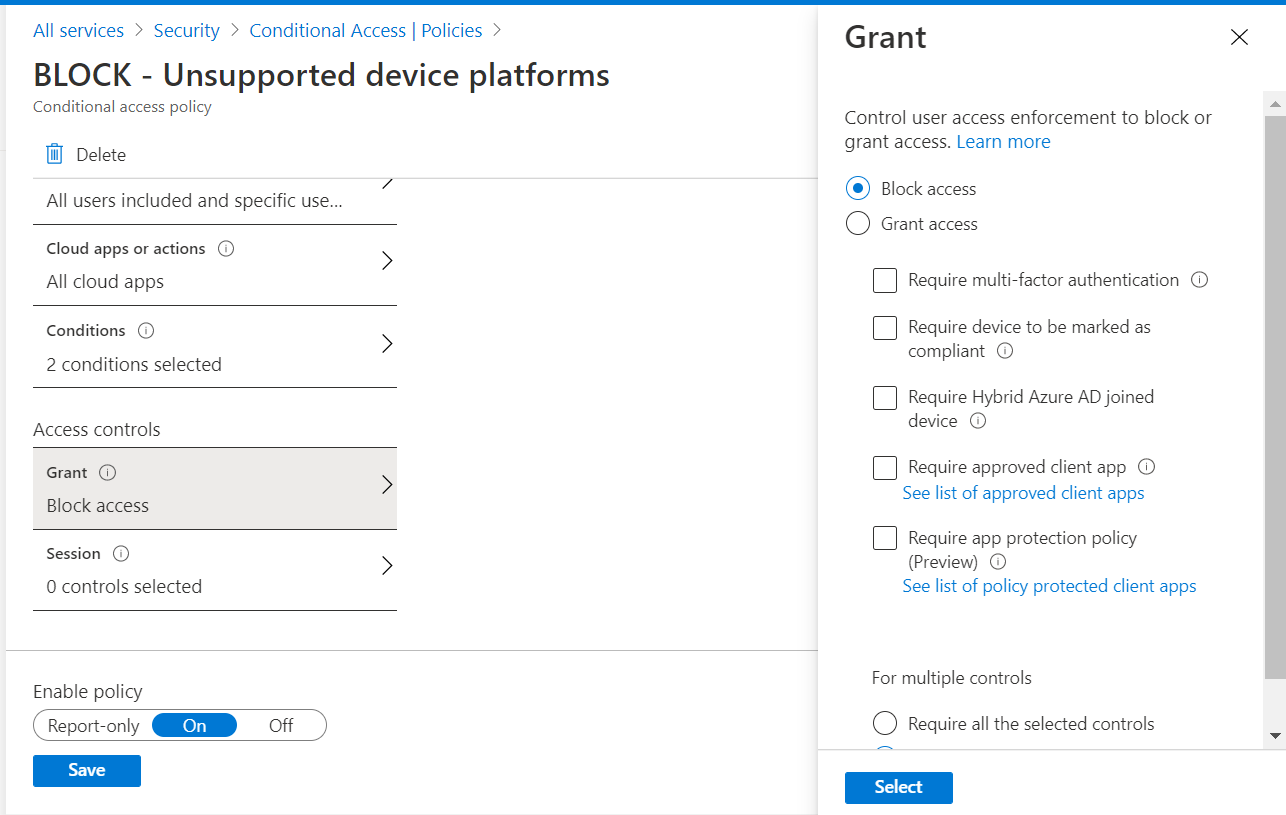
Task: Click 'Conditional access policy' subtitle
Action: (x=122, y=107)
